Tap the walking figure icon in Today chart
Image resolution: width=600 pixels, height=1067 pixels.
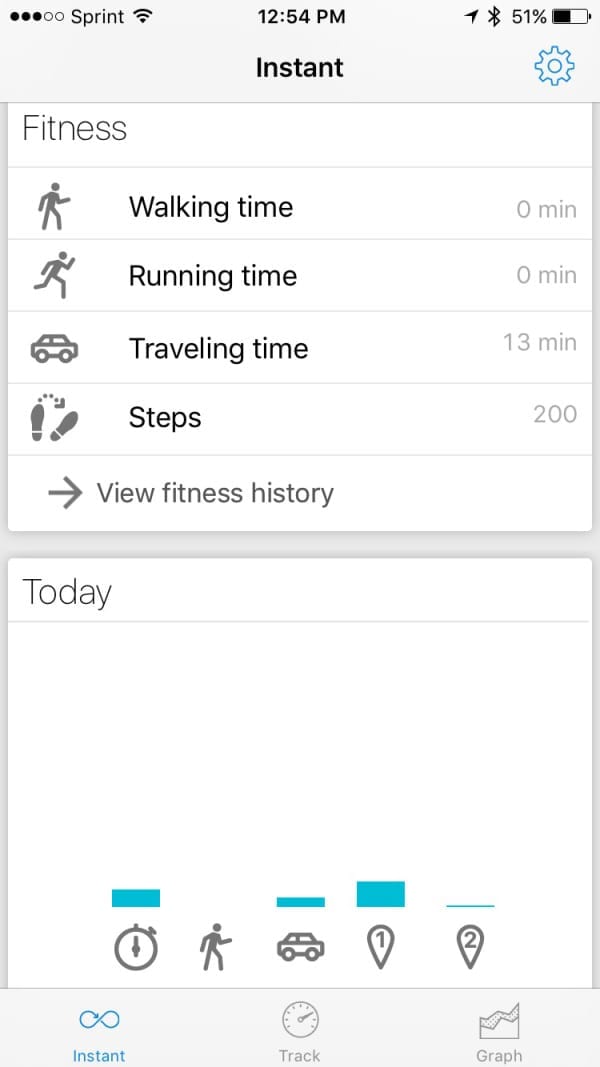(x=214, y=946)
